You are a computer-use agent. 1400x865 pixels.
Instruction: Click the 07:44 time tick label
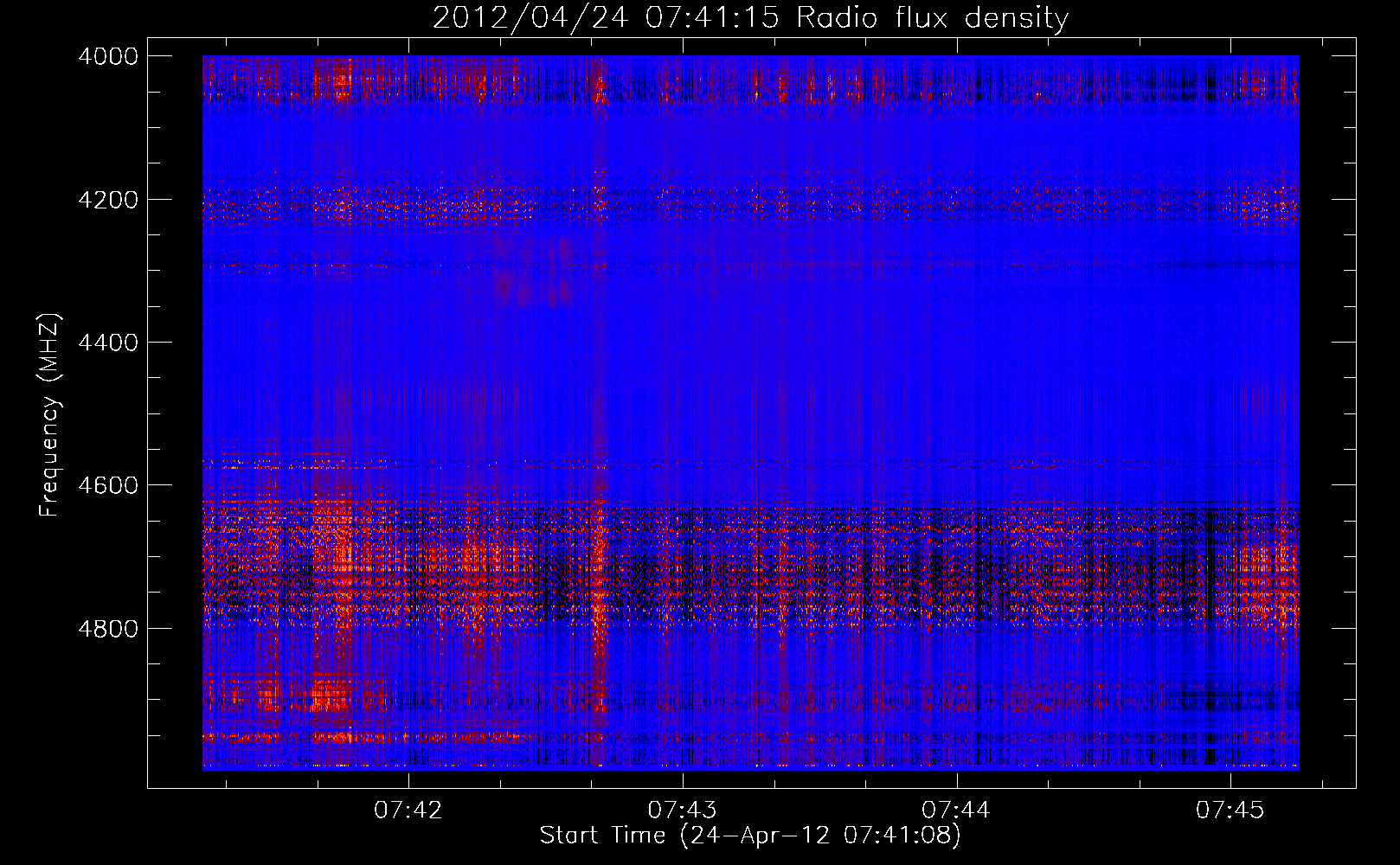[956, 810]
